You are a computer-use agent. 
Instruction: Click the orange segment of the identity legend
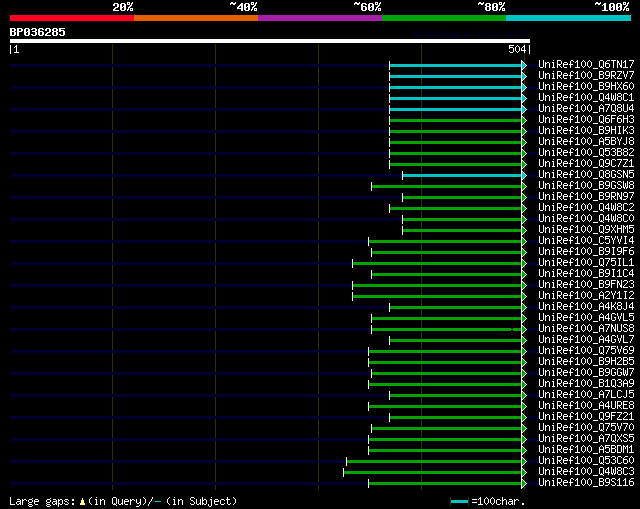pyautogui.click(x=196, y=18)
